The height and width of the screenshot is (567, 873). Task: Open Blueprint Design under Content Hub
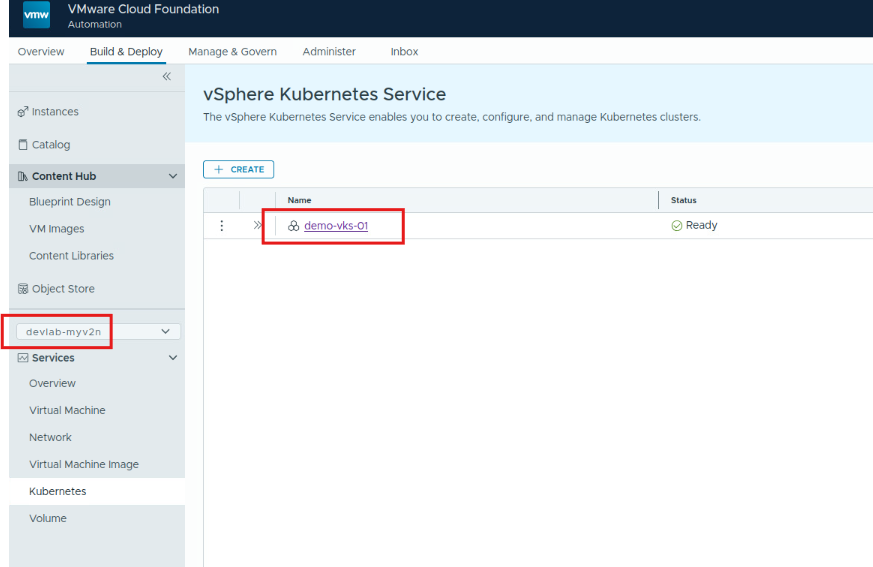pos(70,202)
